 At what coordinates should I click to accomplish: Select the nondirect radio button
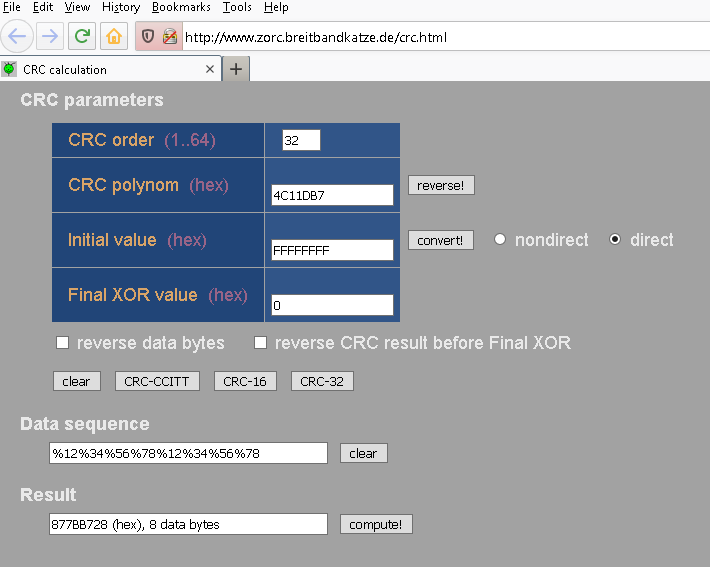[499, 239]
